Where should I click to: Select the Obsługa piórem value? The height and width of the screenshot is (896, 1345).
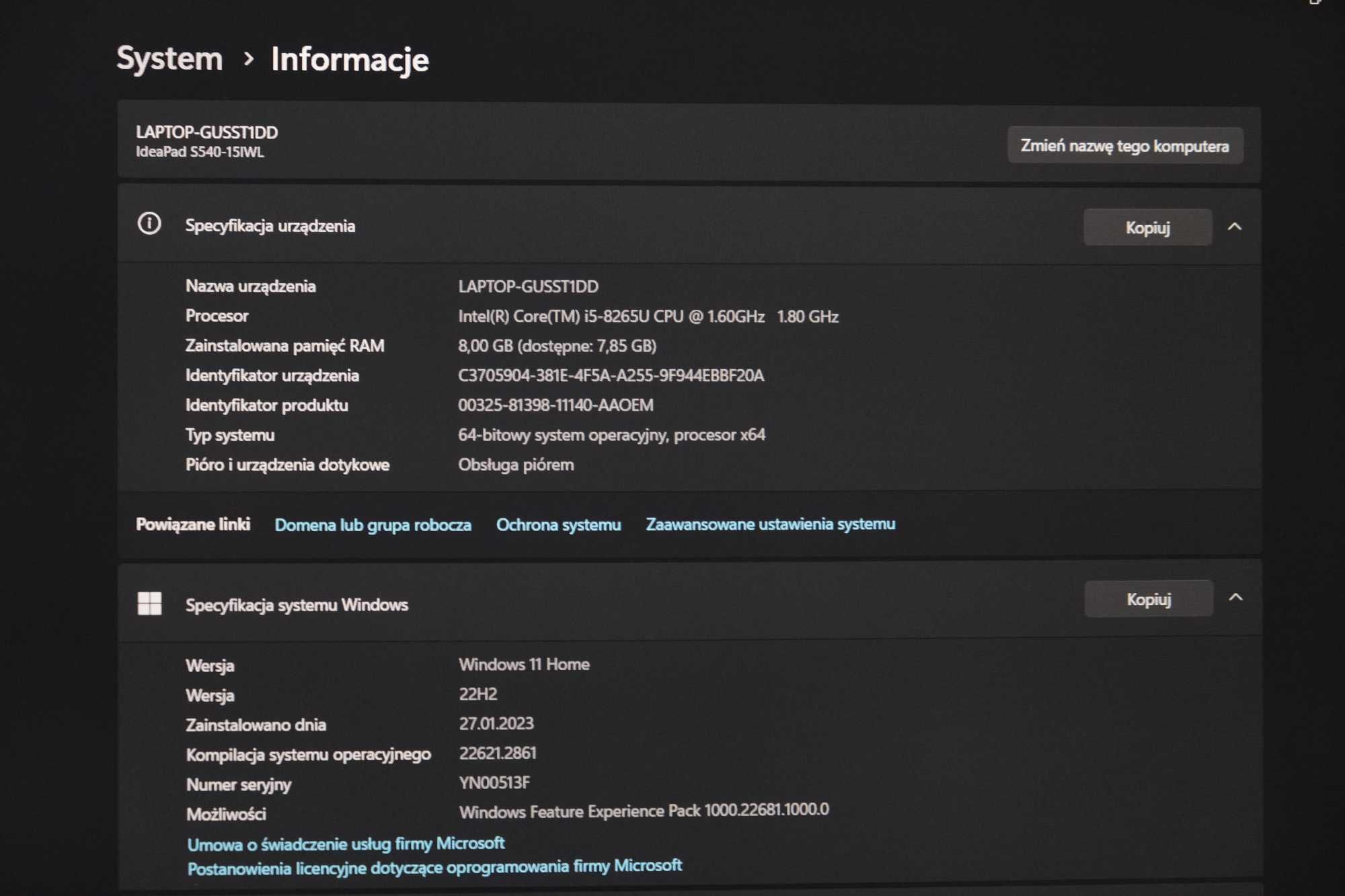tap(516, 465)
